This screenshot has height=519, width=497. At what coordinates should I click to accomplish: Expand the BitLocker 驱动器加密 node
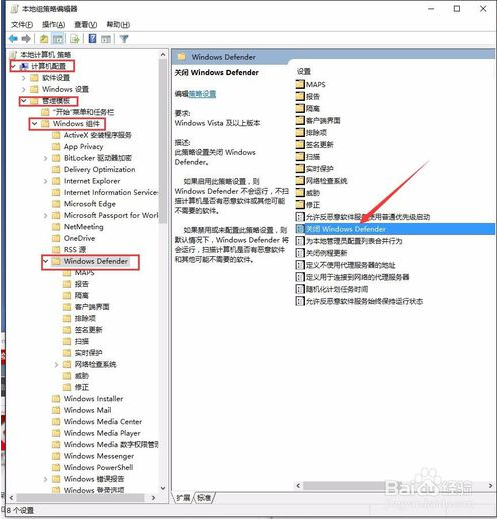pos(45,158)
